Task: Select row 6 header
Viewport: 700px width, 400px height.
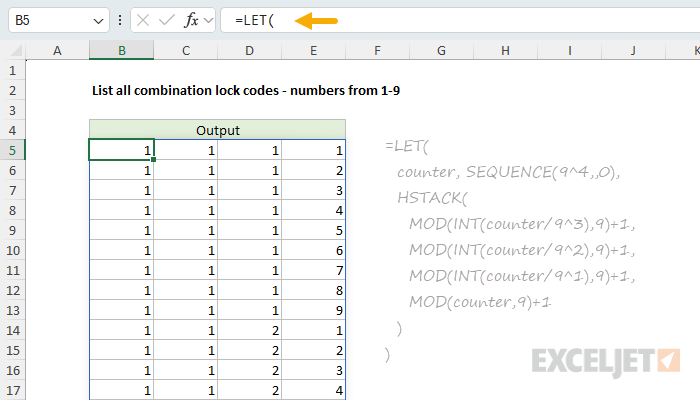Action: (x=12, y=171)
